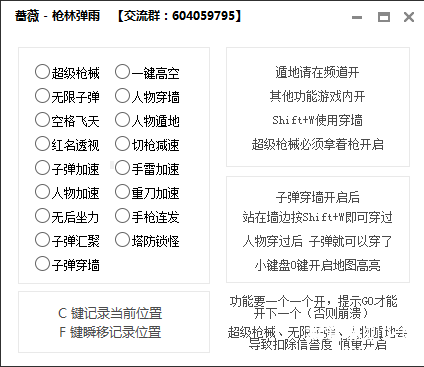The width and height of the screenshot is (424, 367).
Task: Click the Shift+W使用穿墙 hint line
Action: tap(317, 120)
